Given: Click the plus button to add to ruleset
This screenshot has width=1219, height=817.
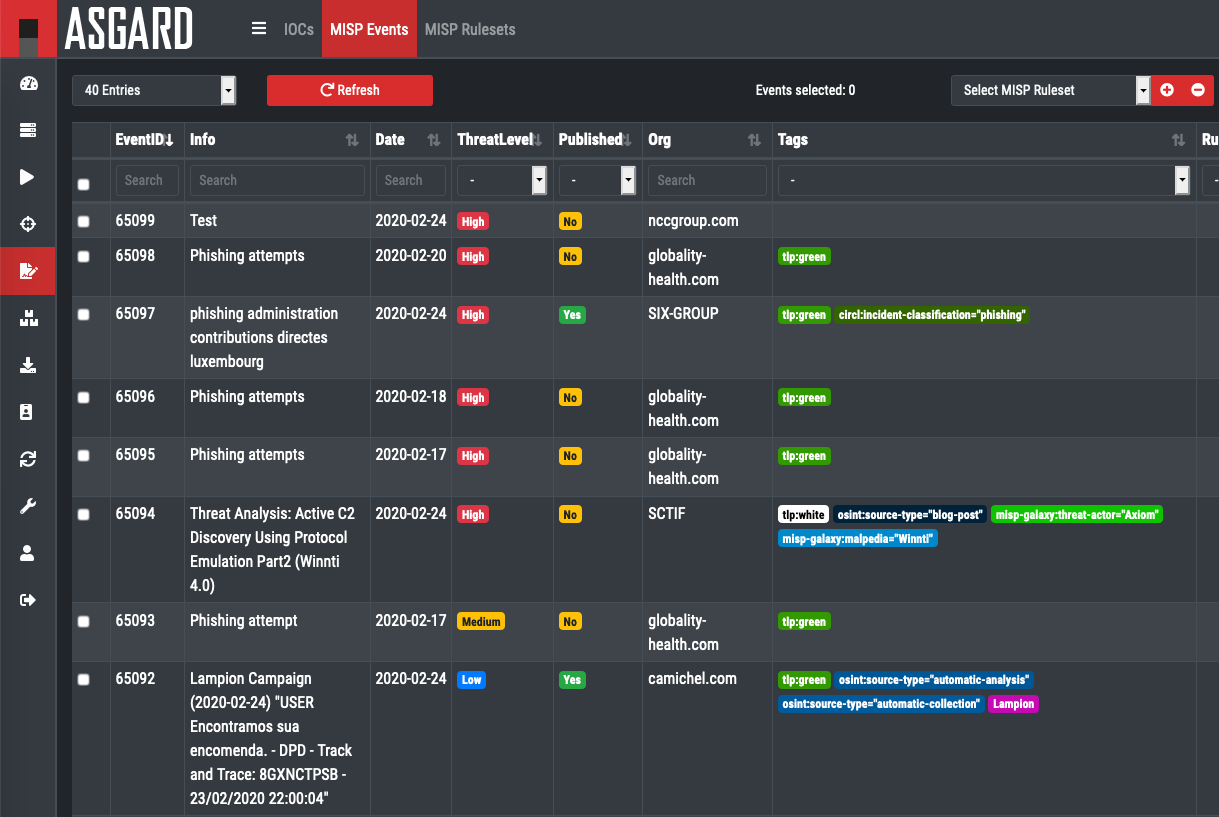Looking at the screenshot, I should point(1167,90).
